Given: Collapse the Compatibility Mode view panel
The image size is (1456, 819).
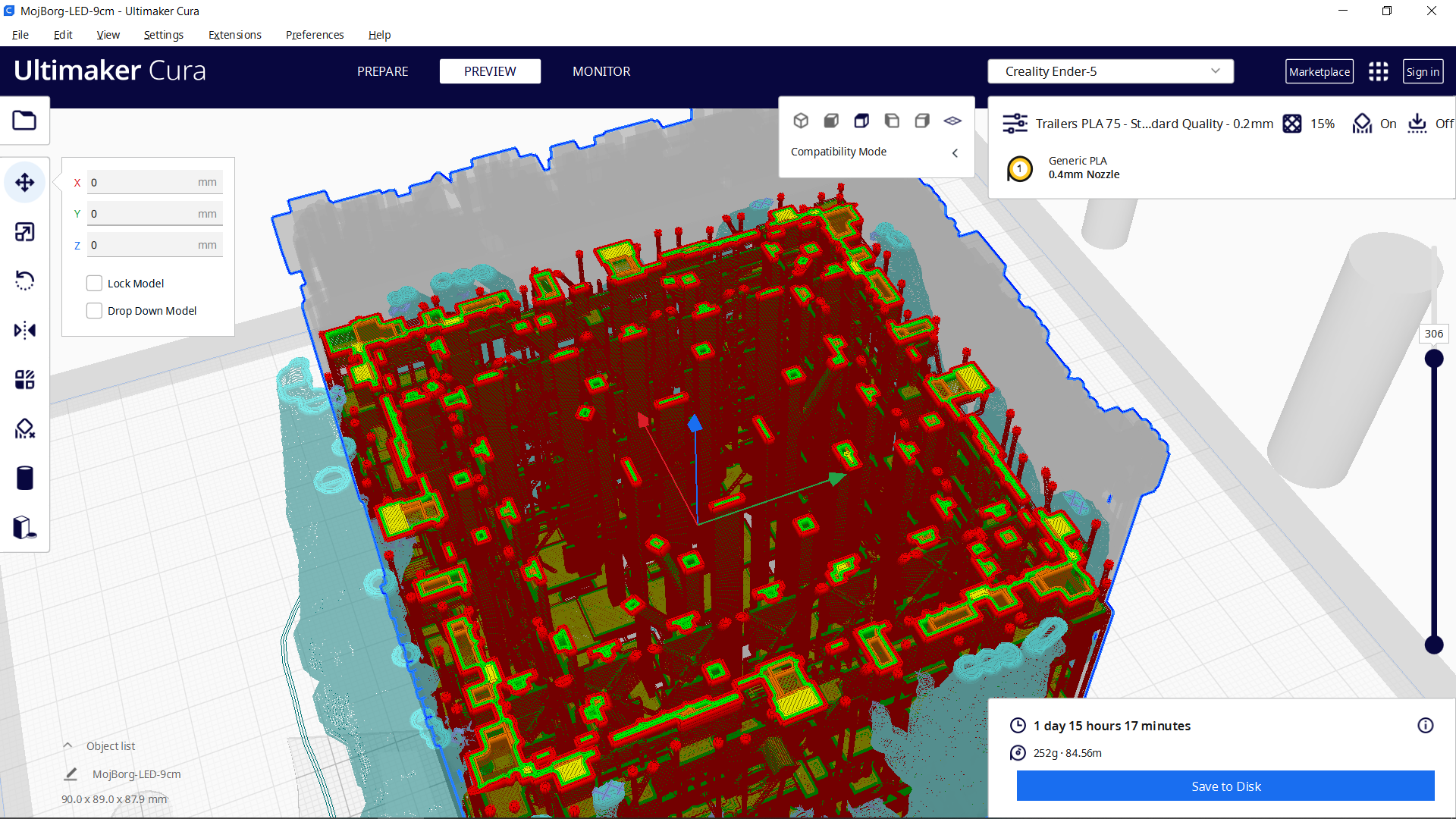Looking at the screenshot, I should [955, 152].
